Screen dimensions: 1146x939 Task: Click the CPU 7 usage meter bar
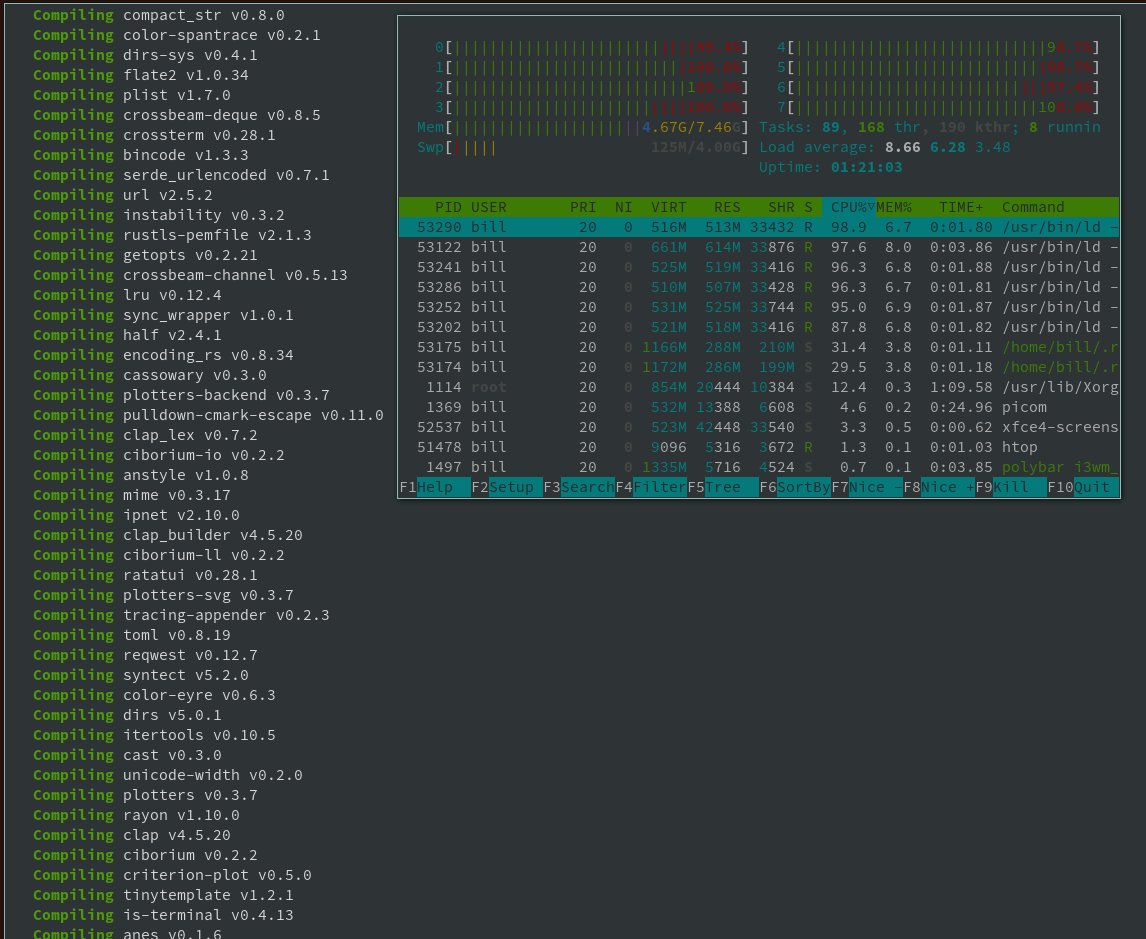click(x=938, y=107)
